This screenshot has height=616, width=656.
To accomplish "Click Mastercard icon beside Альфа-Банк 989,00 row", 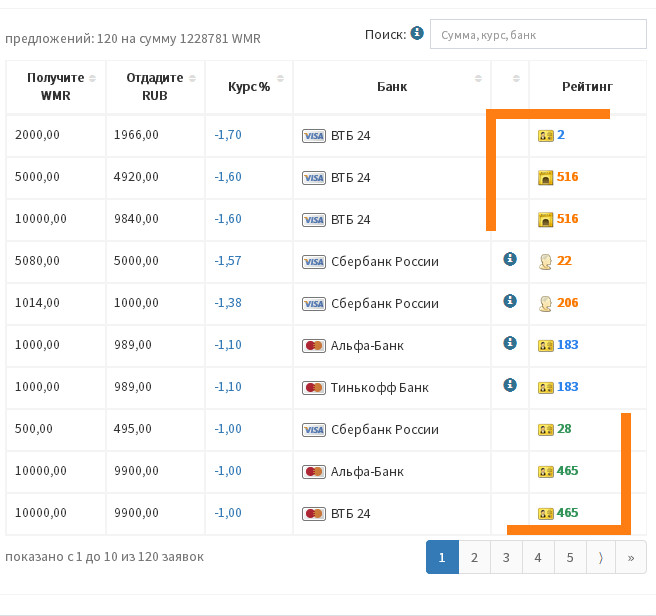I will (314, 346).
